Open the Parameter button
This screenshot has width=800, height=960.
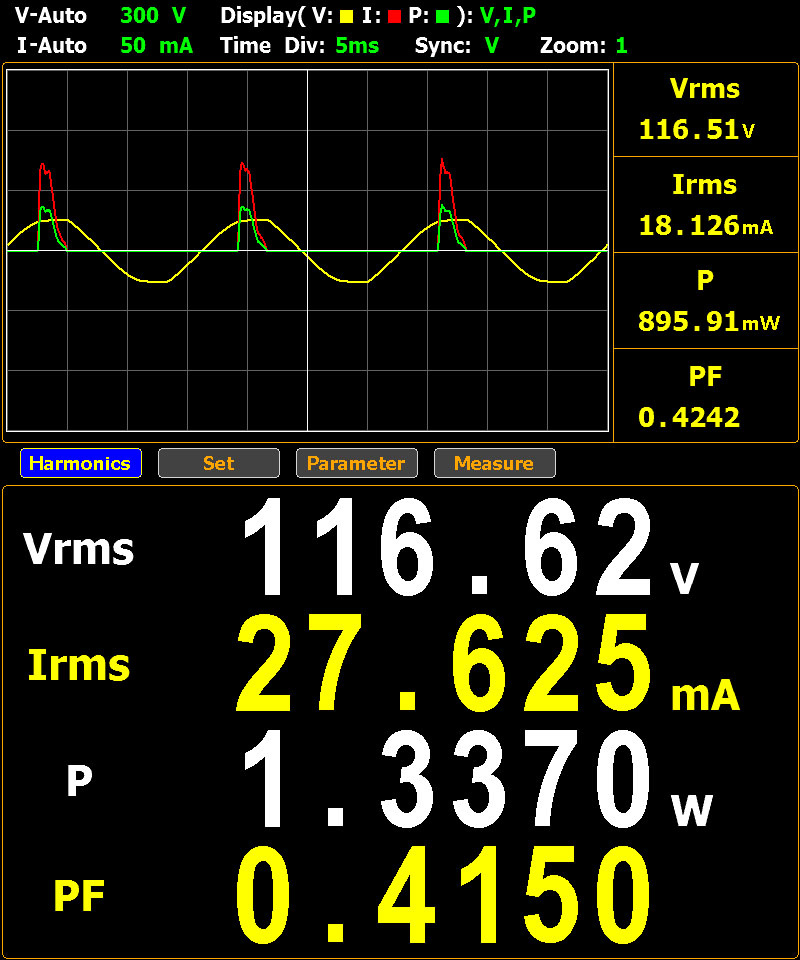356,463
